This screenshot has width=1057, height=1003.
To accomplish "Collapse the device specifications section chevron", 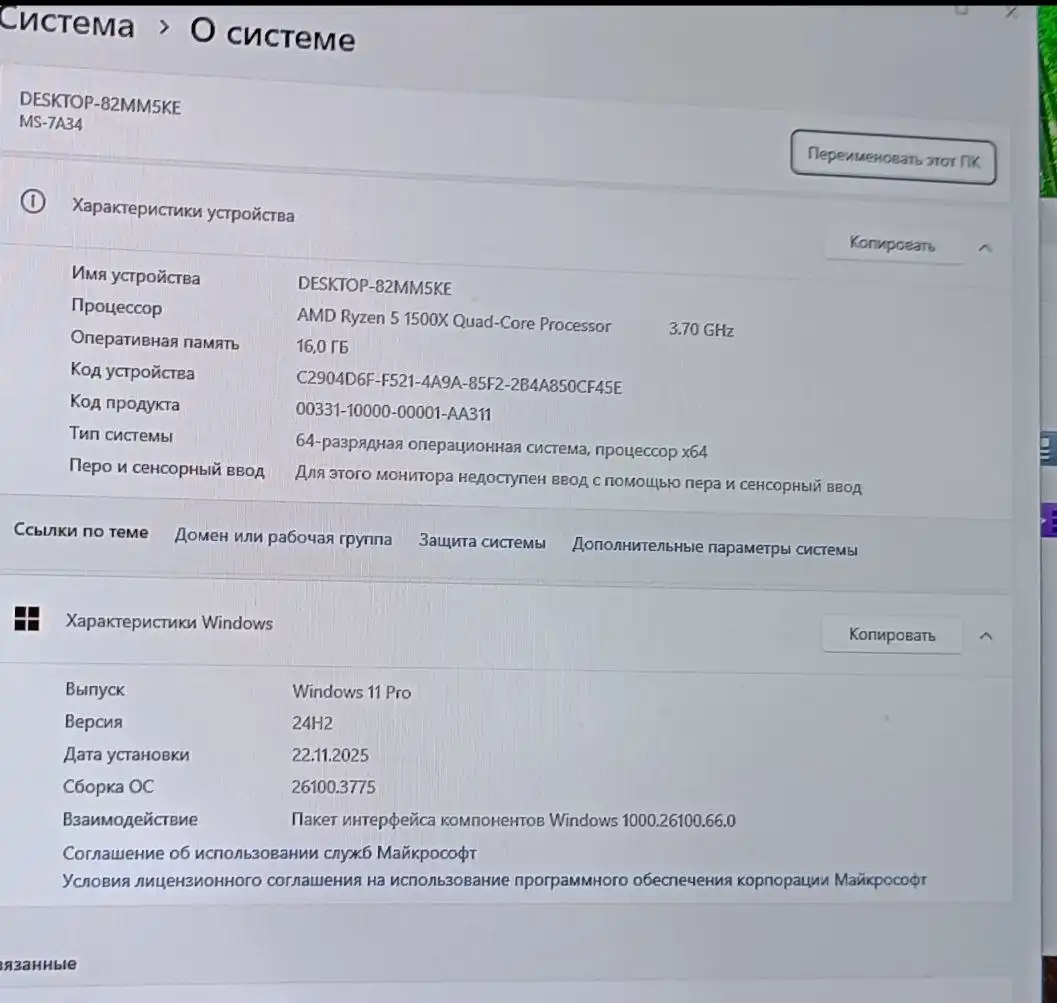I will (986, 246).
